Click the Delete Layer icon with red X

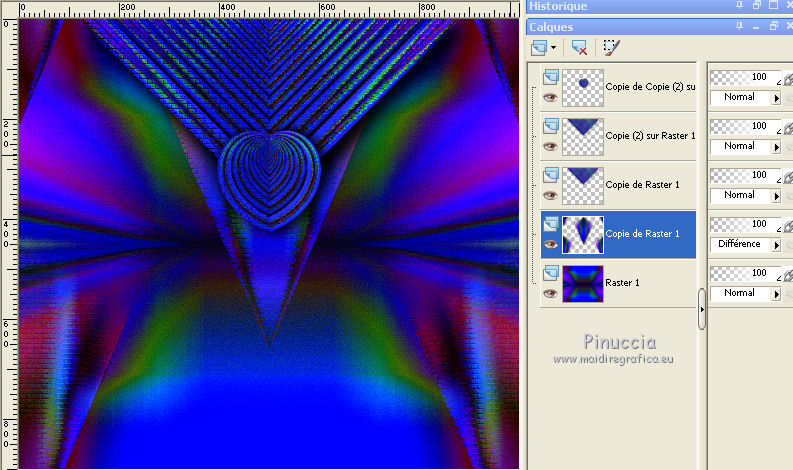(x=579, y=48)
